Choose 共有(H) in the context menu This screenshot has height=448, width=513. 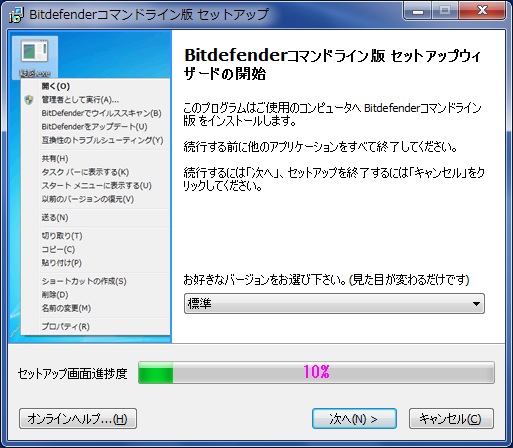(x=55, y=159)
